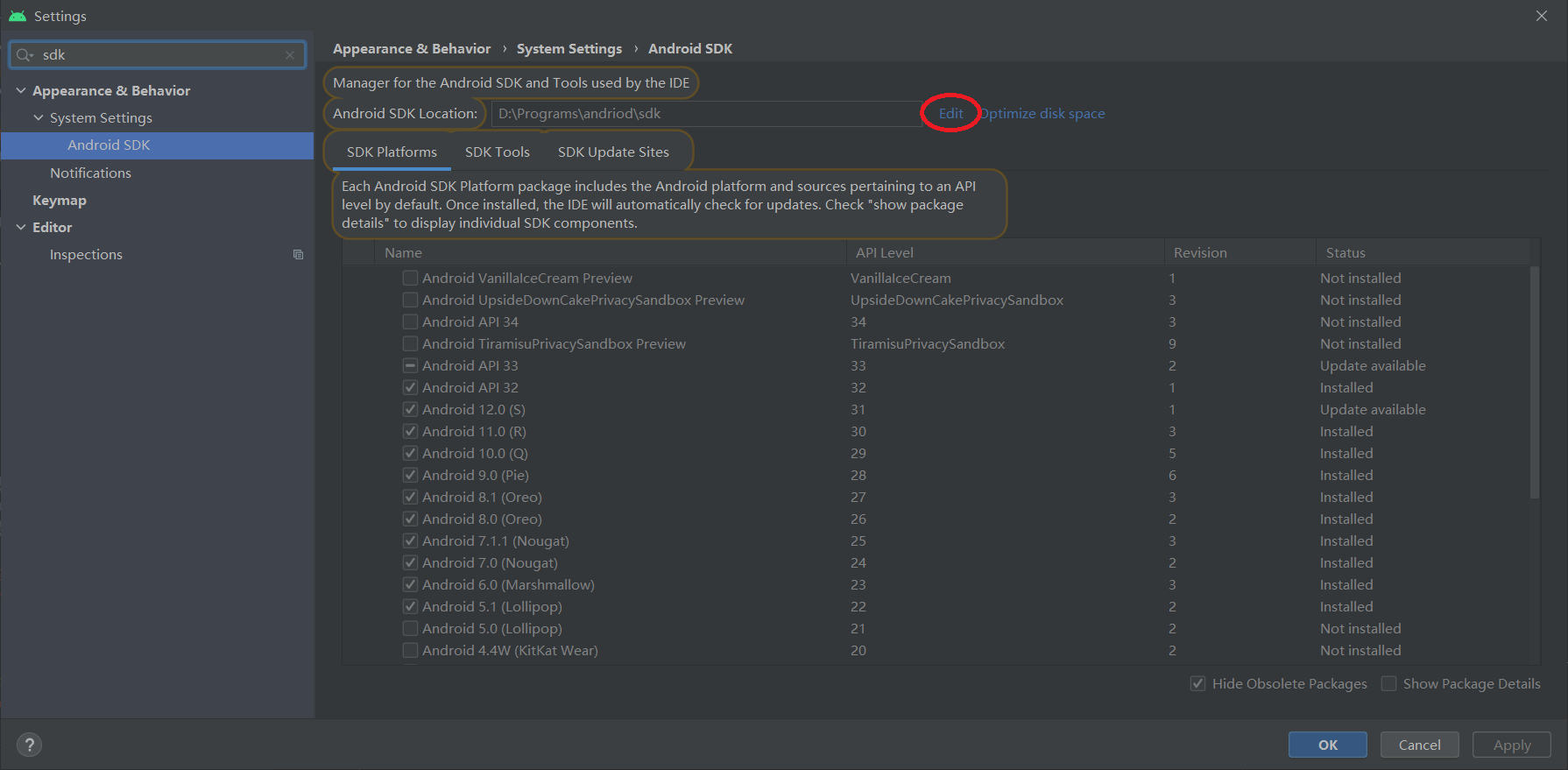
Task: Select the Android 7.0 (Nougat) row
Action: click(936, 562)
